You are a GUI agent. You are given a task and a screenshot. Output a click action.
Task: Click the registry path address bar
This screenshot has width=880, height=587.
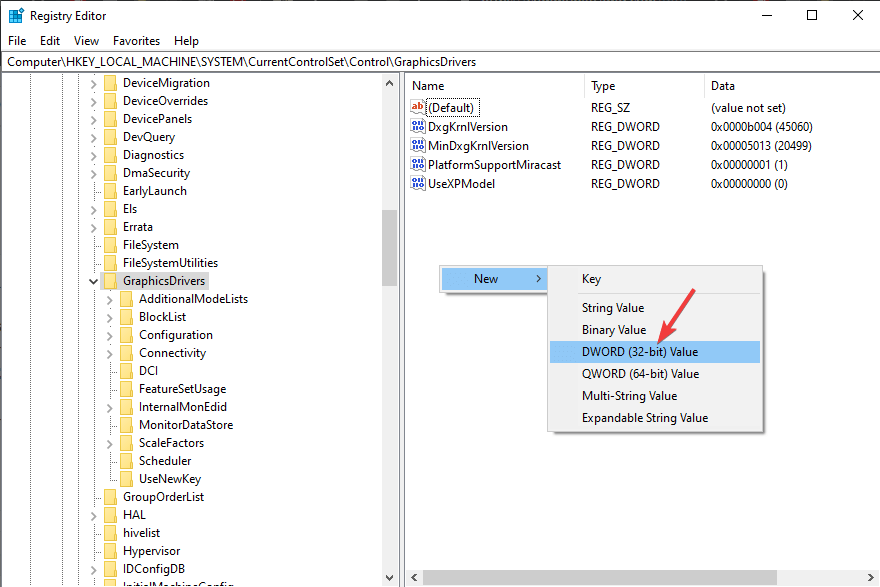(440, 62)
